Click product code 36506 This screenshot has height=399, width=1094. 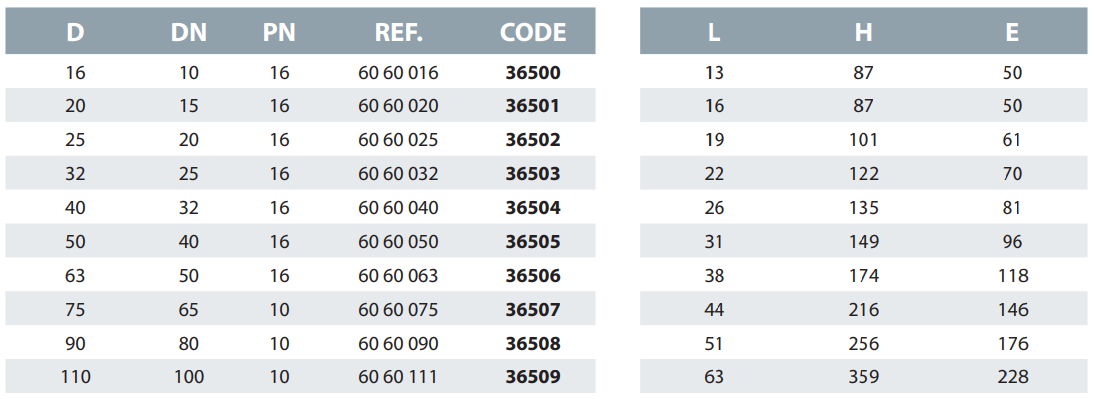533,276
